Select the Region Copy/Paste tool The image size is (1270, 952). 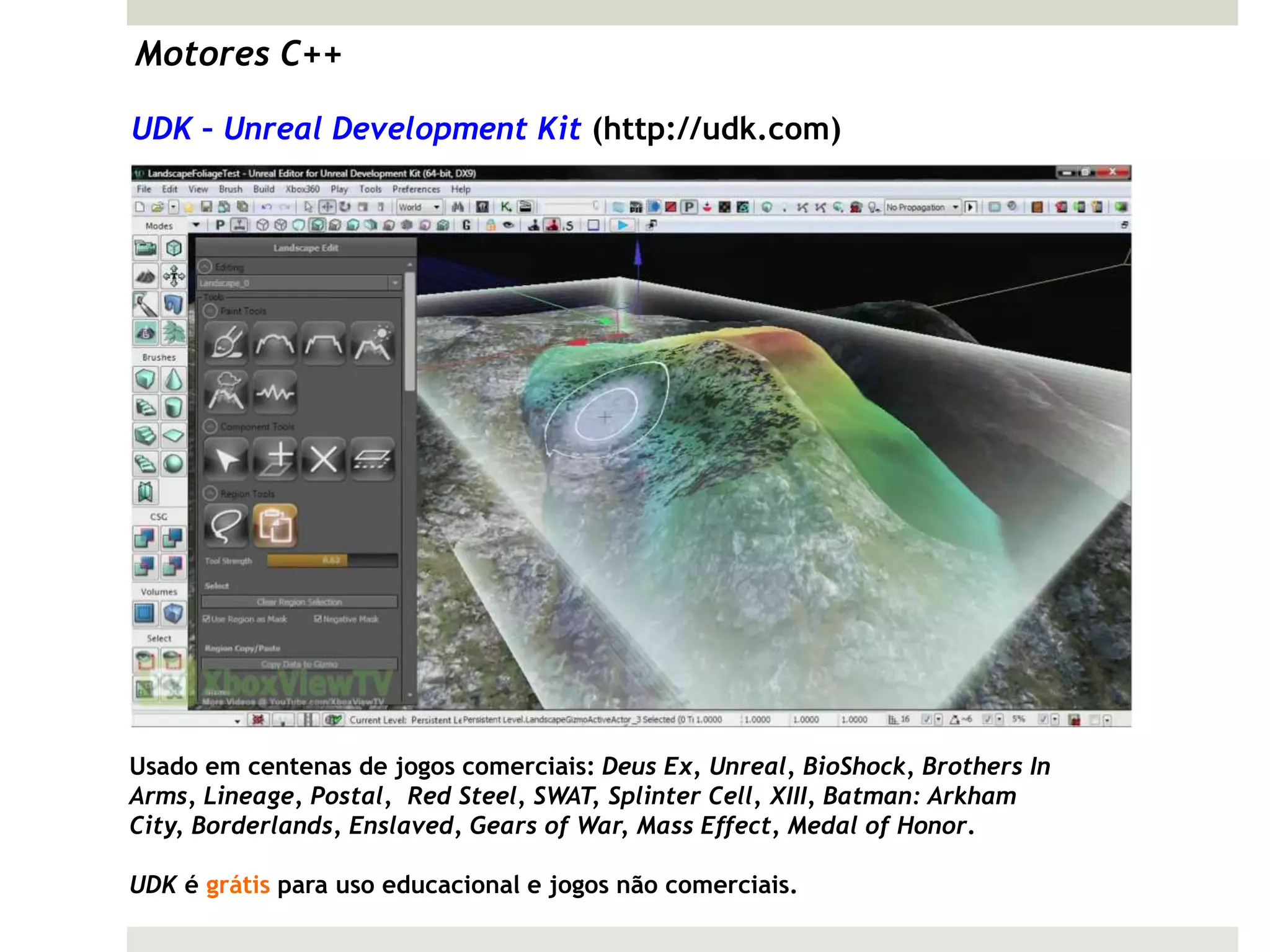(275, 526)
